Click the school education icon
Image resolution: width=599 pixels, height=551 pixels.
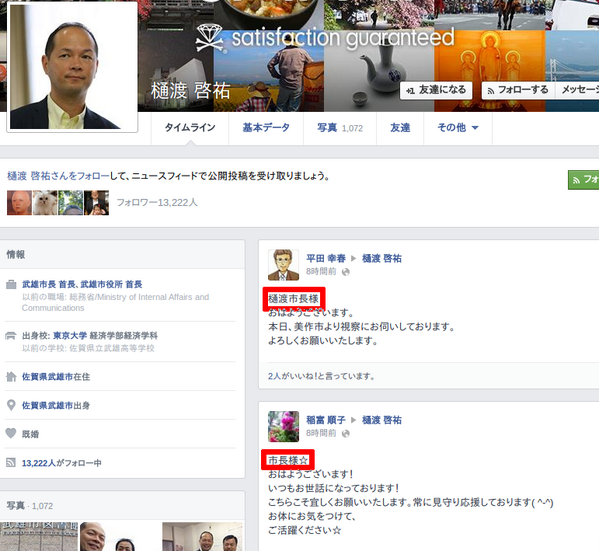click(x=11, y=336)
